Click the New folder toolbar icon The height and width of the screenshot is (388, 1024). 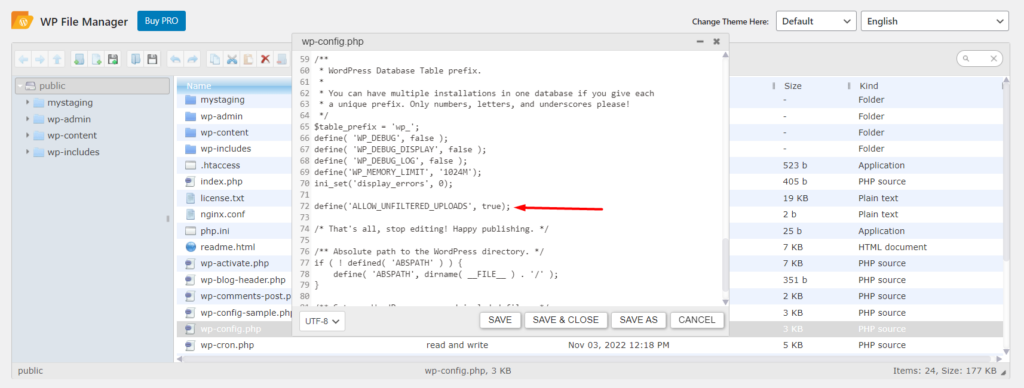coord(79,59)
